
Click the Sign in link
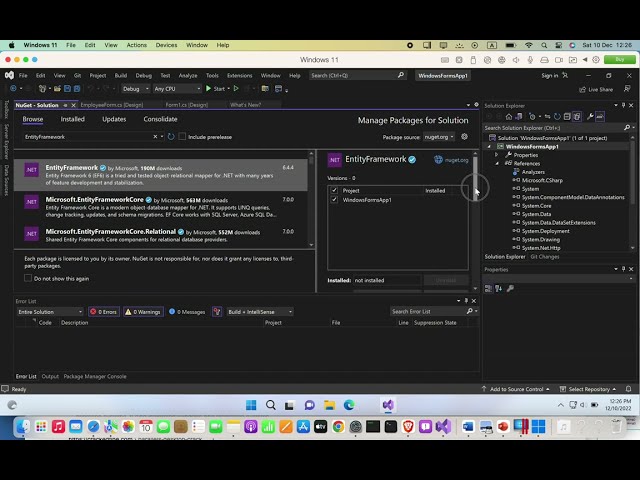point(549,76)
